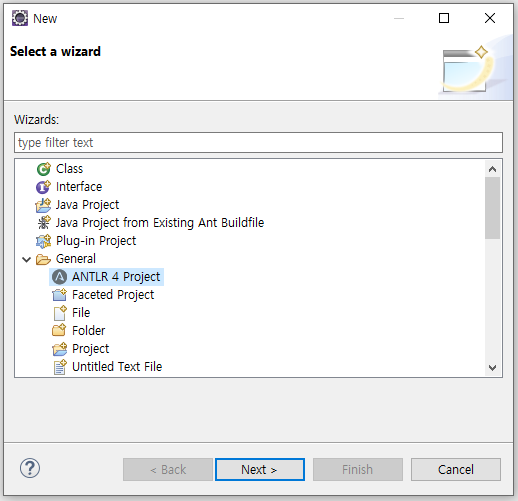This screenshot has height=501, width=518.
Task: Click the wizard list scrollbar thumb
Action: tap(492, 208)
